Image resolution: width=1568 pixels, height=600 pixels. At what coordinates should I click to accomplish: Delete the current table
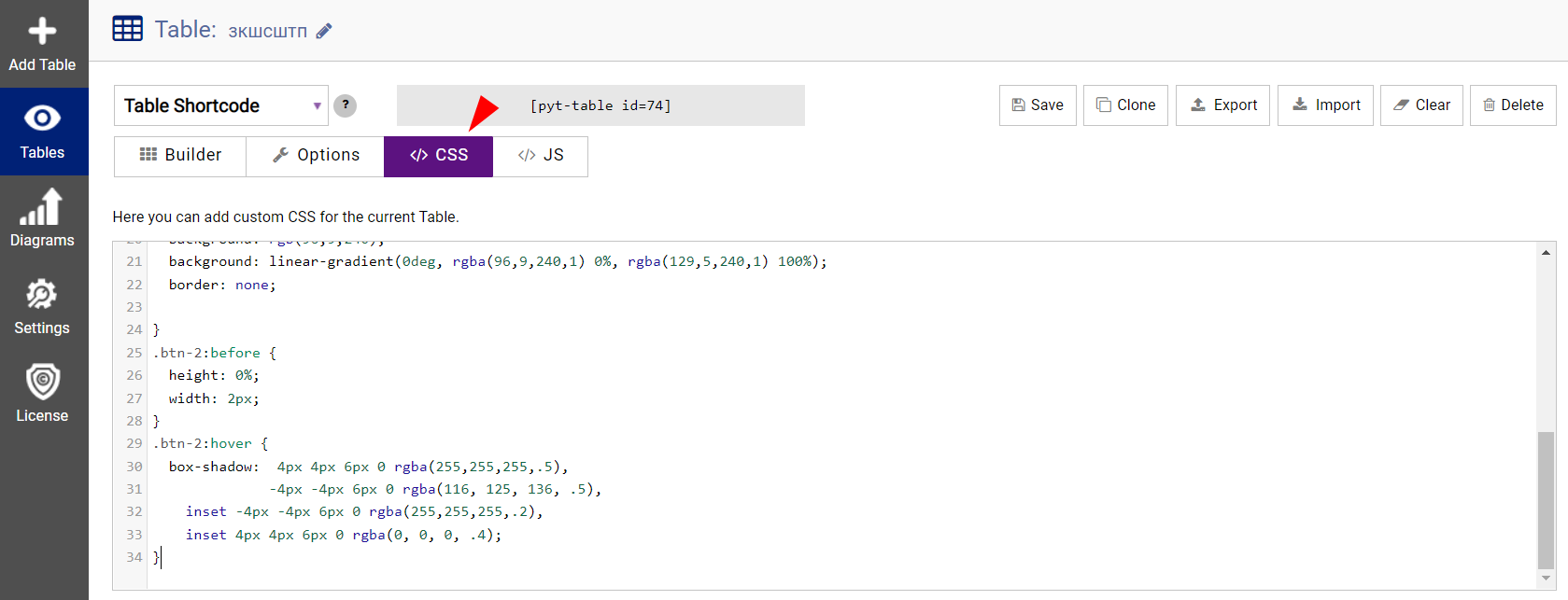pos(1513,105)
